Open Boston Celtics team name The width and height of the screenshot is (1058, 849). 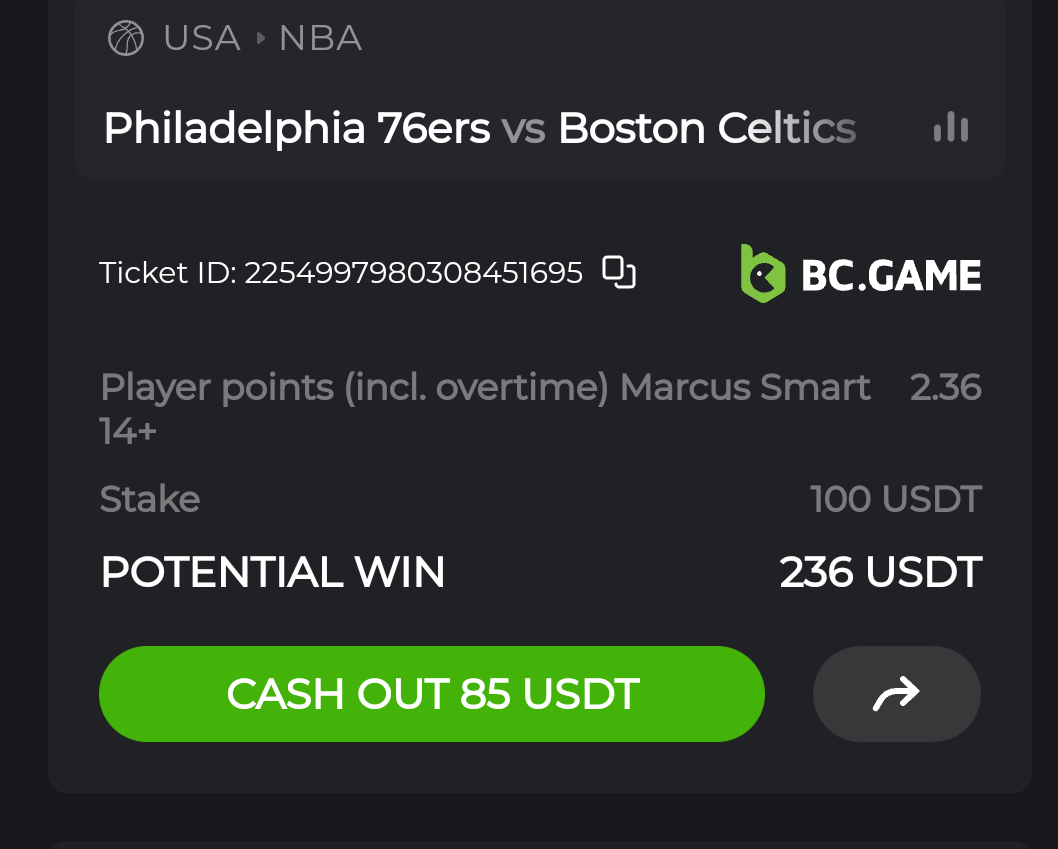pos(706,128)
